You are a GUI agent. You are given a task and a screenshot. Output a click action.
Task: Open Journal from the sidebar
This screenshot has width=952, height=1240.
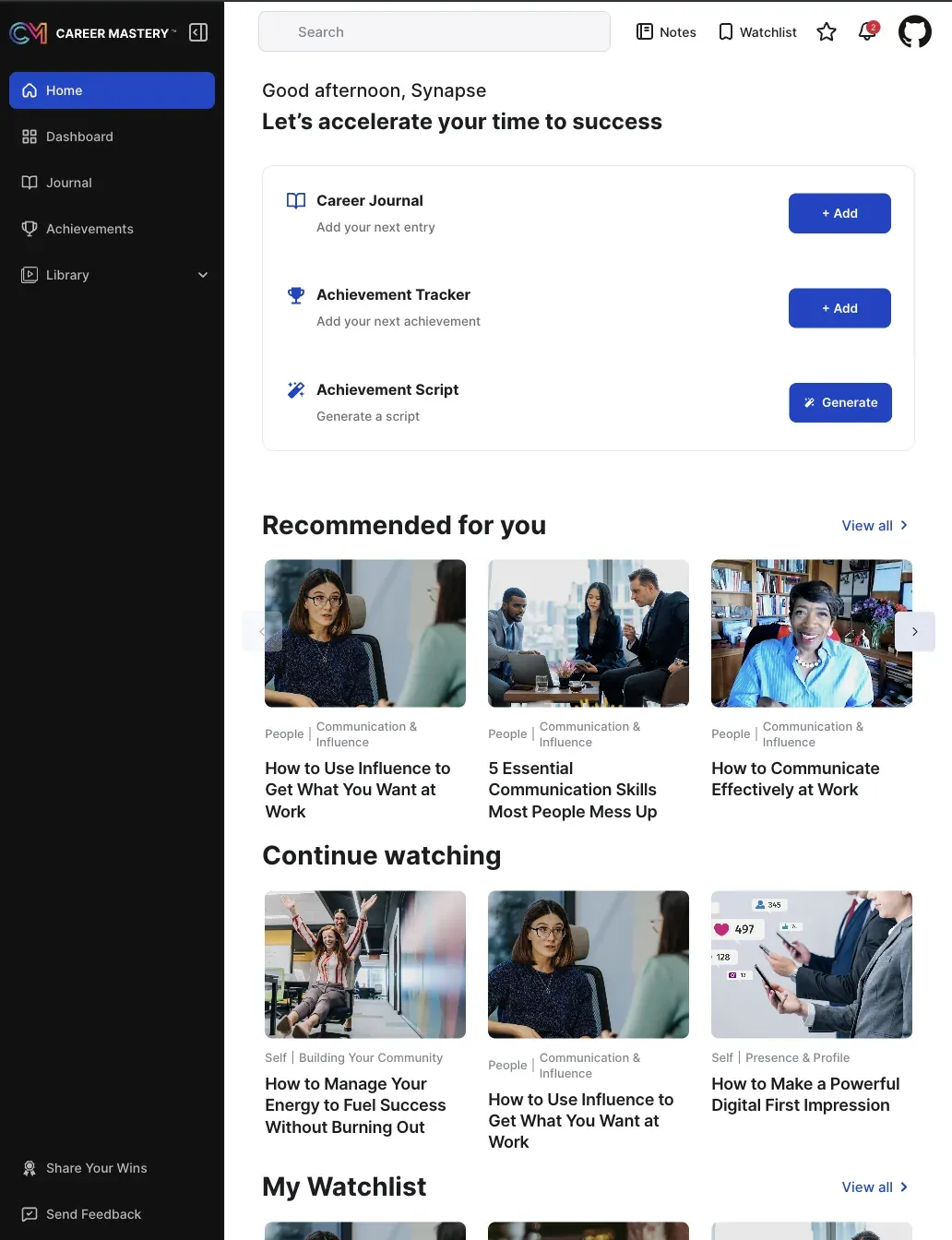tap(112, 183)
